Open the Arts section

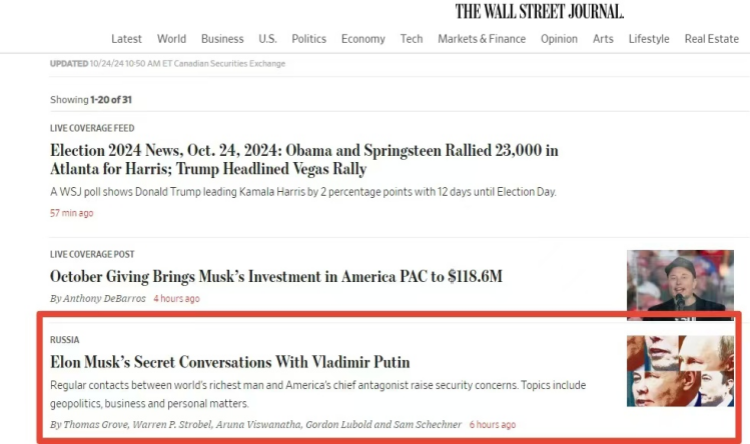tap(603, 39)
